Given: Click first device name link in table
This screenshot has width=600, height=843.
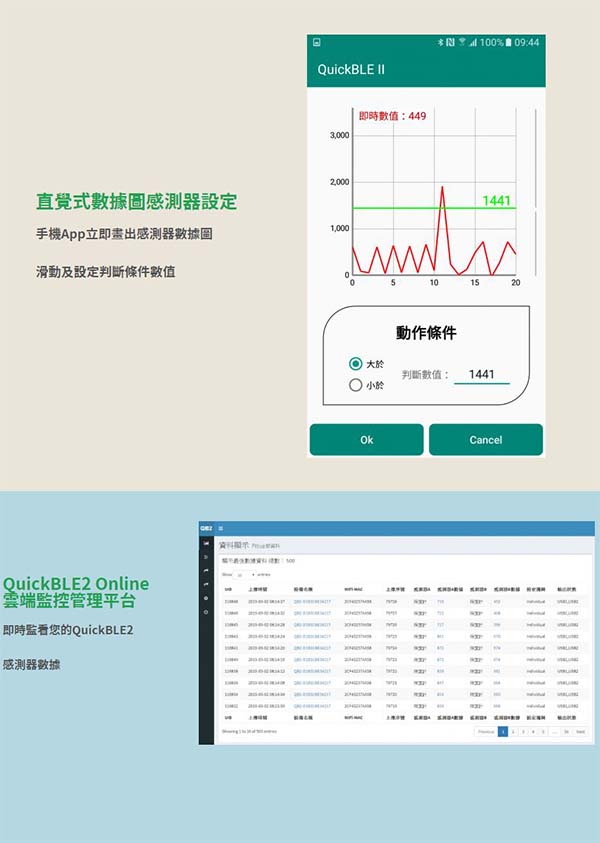Looking at the screenshot, I should click(x=310, y=601).
